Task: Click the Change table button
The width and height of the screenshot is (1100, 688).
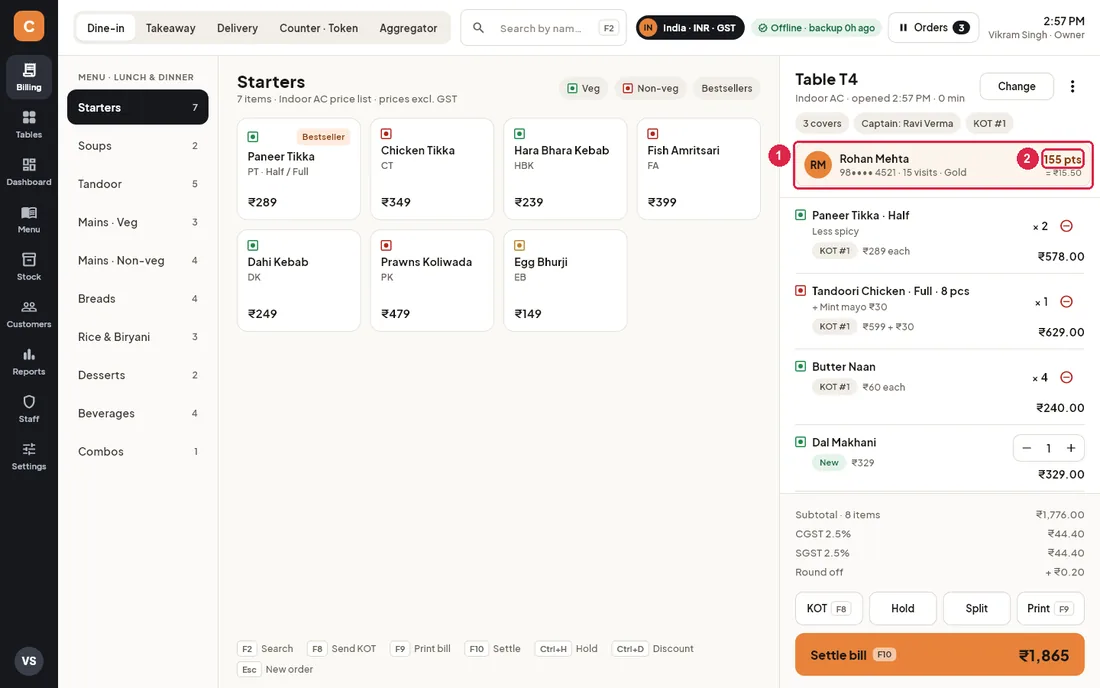Action: pos(1017,86)
